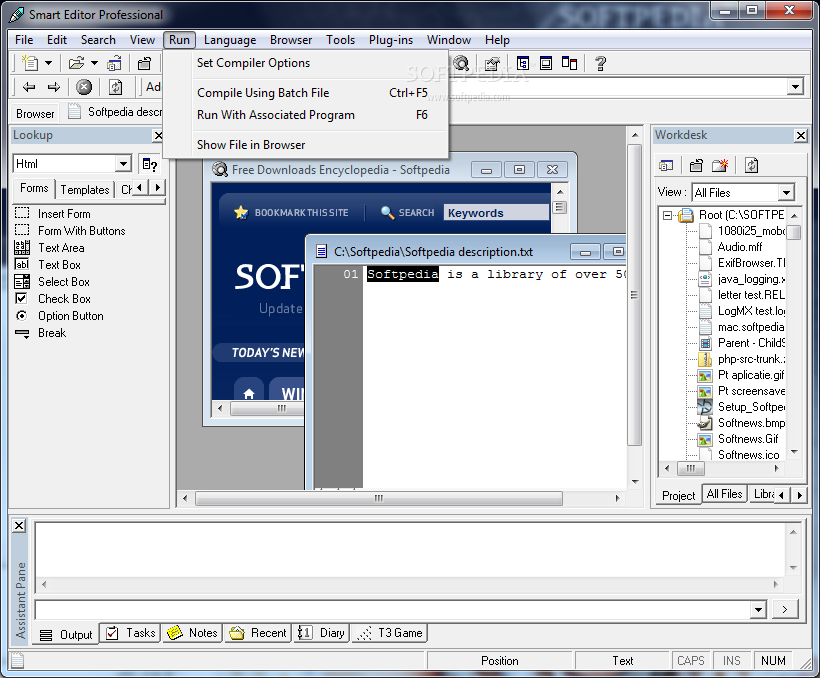Open the Softpedia description document tab
820x678 pixels.
pyautogui.click(x=116, y=112)
